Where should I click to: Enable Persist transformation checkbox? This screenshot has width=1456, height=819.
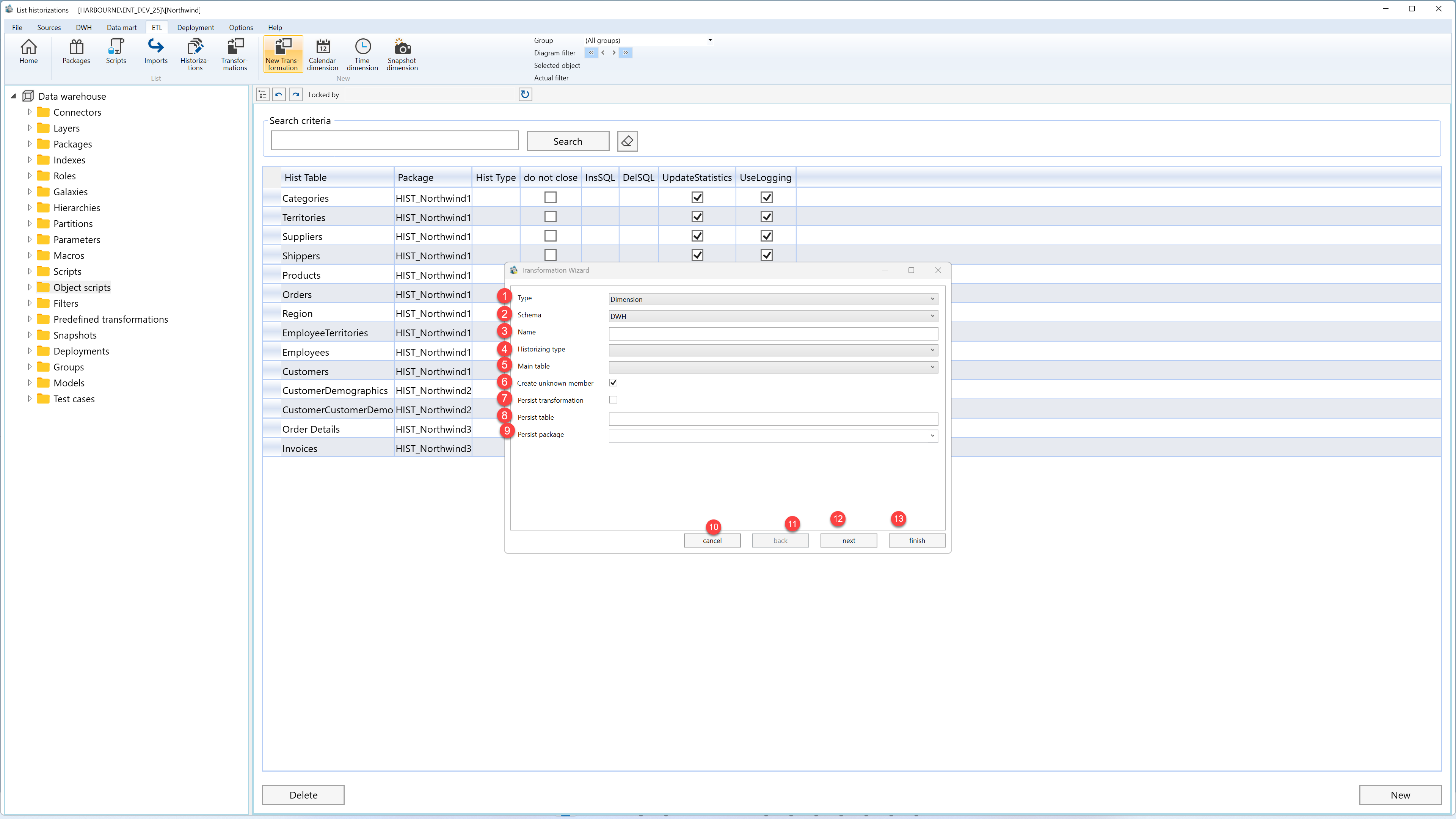click(613, 400)
